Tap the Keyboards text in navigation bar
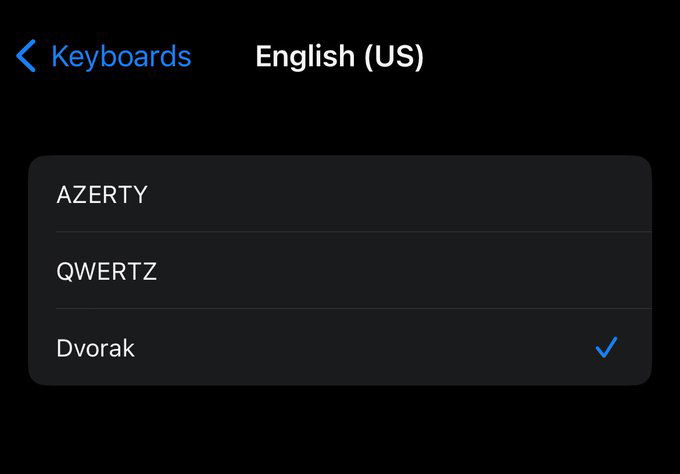This screenshot has height=474, width=680. (x=121, y=56)
